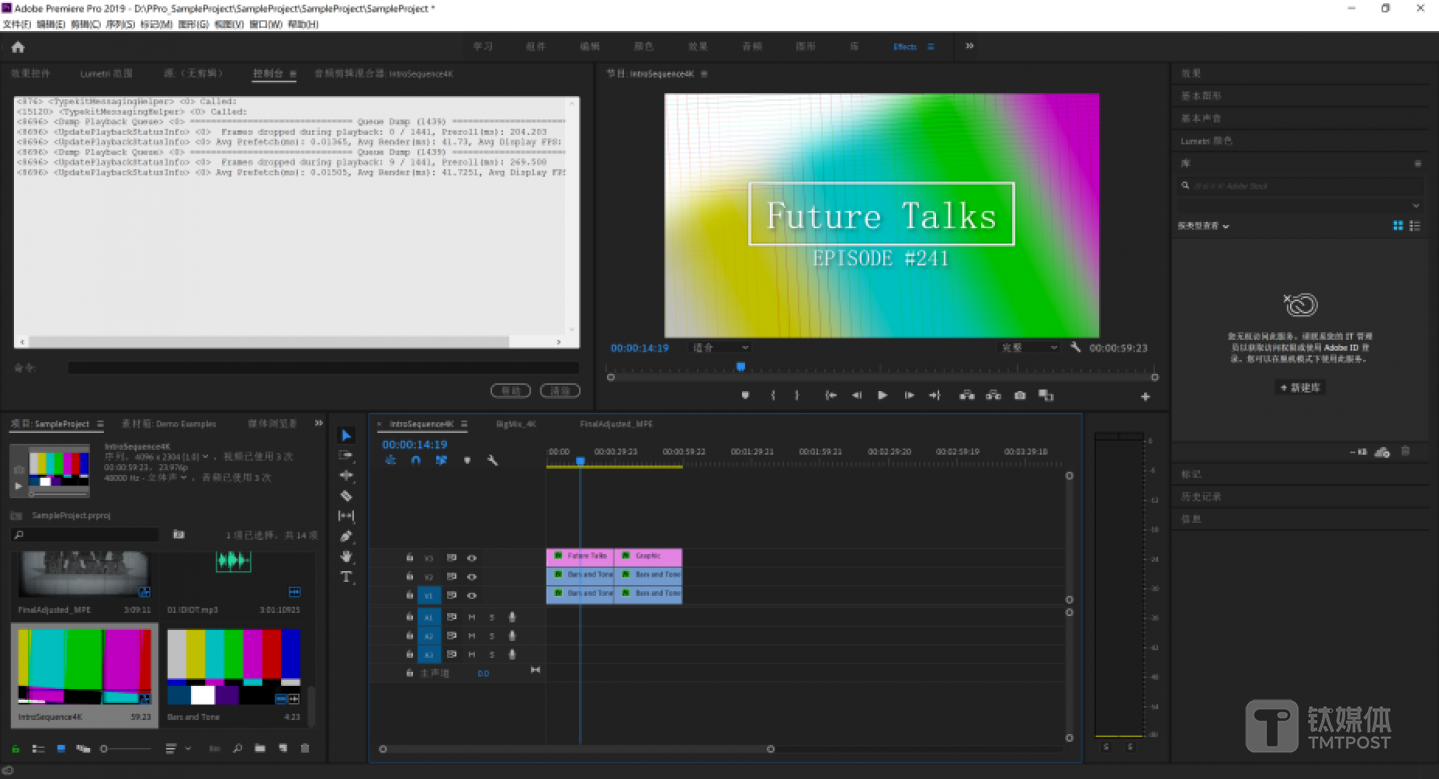Select the Pen tool
Screen dimensions: 1439x779
[346, 536]
